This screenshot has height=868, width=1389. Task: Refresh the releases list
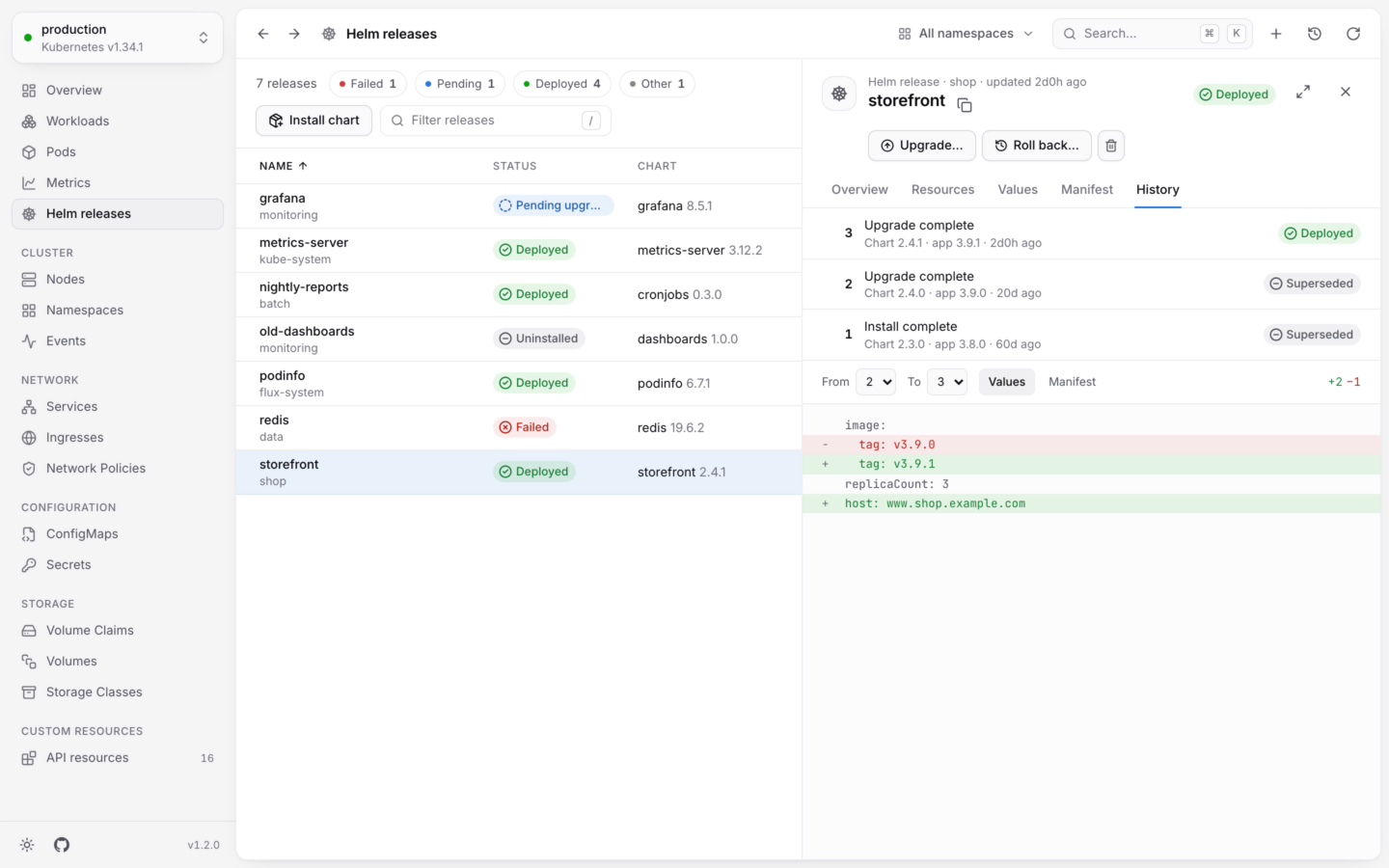coord(1353,34)
